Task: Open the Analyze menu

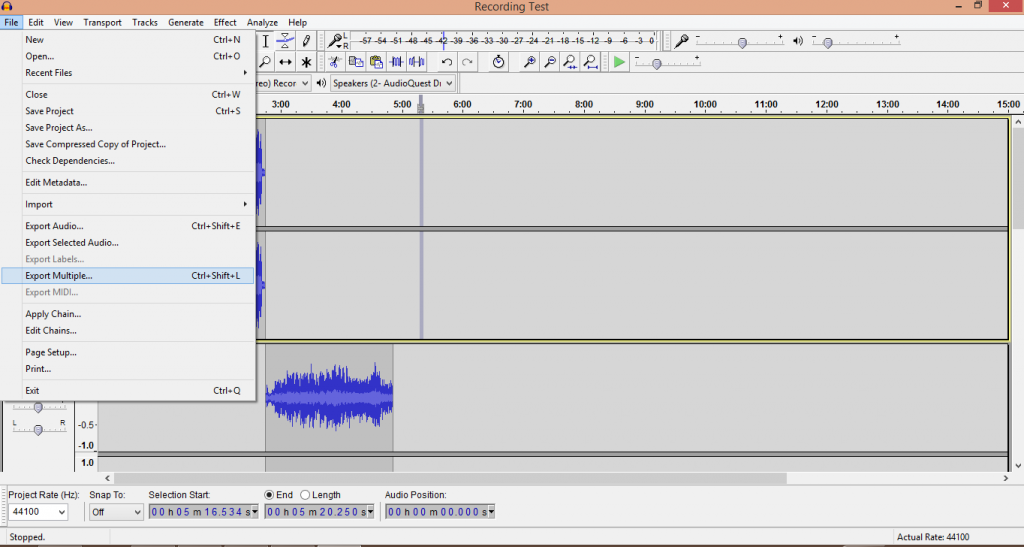Action: click(262, 22)
